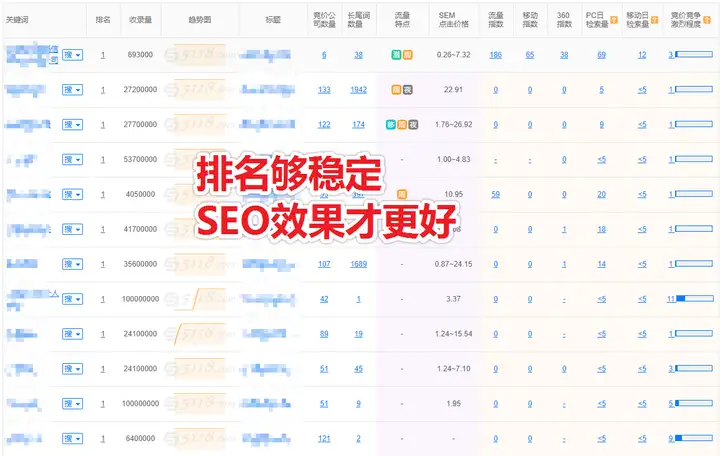Open 搜 dropdown in the 27200000 row
720x456 pixels.
click(73, 90)
